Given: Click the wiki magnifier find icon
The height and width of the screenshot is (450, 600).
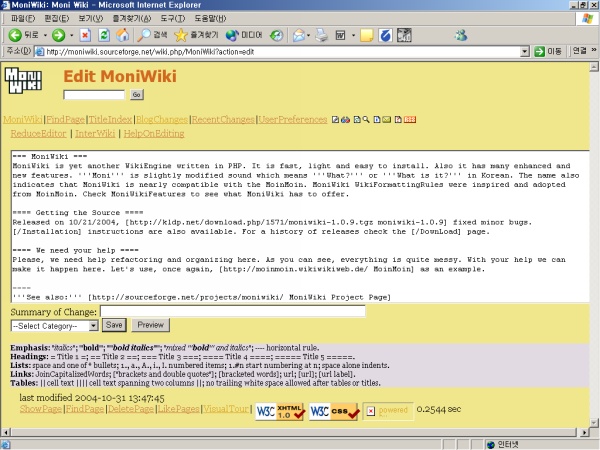Looking at the screenshot, I should click(366, 120).
